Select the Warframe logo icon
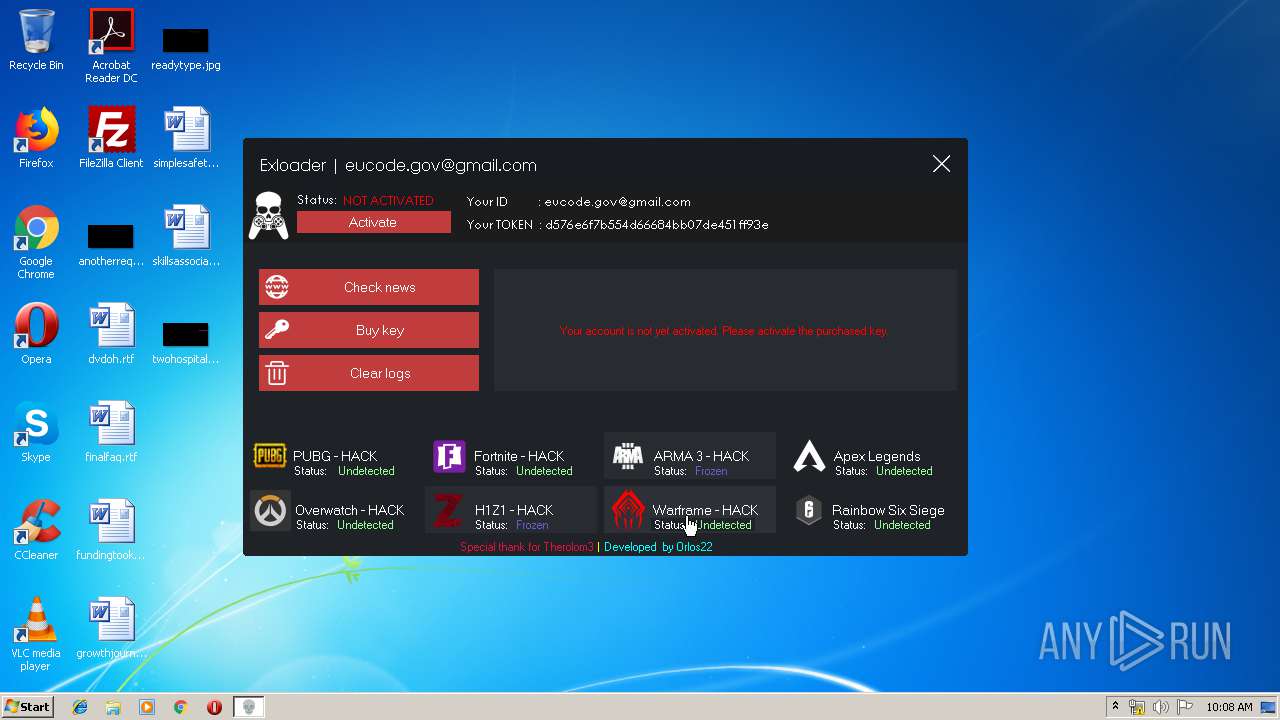 click(628, 511)
